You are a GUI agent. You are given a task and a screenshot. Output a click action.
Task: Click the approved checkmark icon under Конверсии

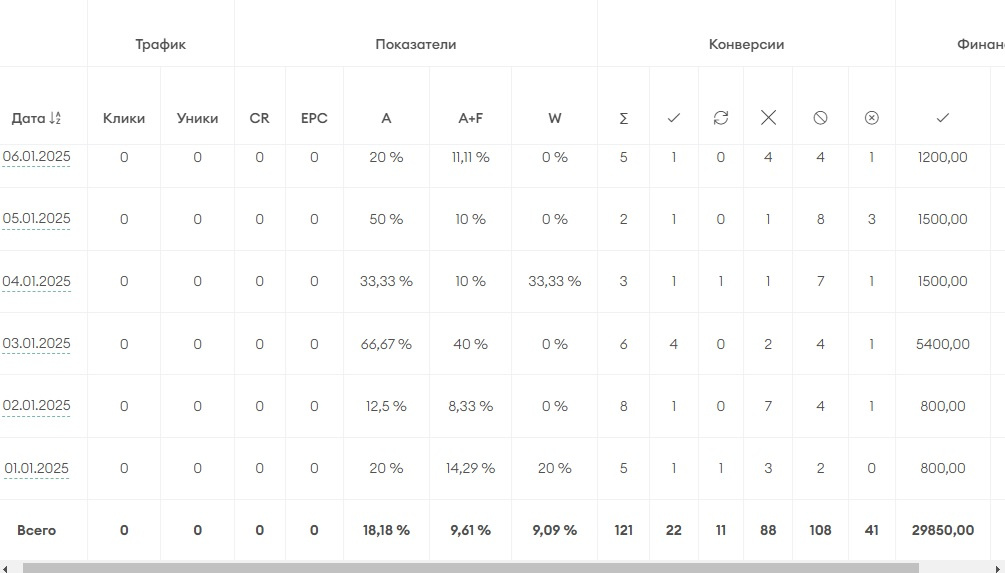click(673, 118)
